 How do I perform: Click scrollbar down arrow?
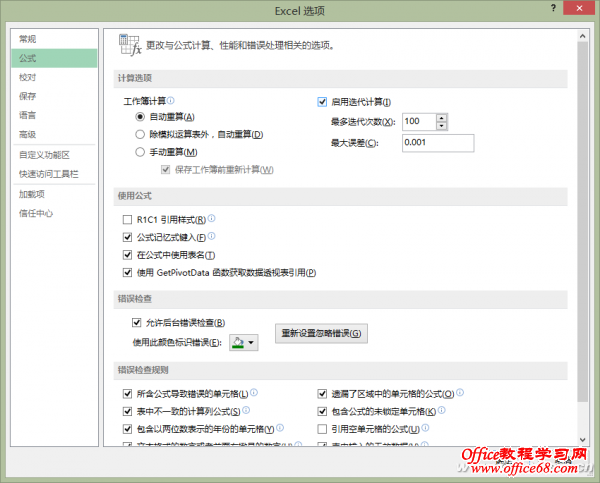pyautogui.click(x=582, y=440)
